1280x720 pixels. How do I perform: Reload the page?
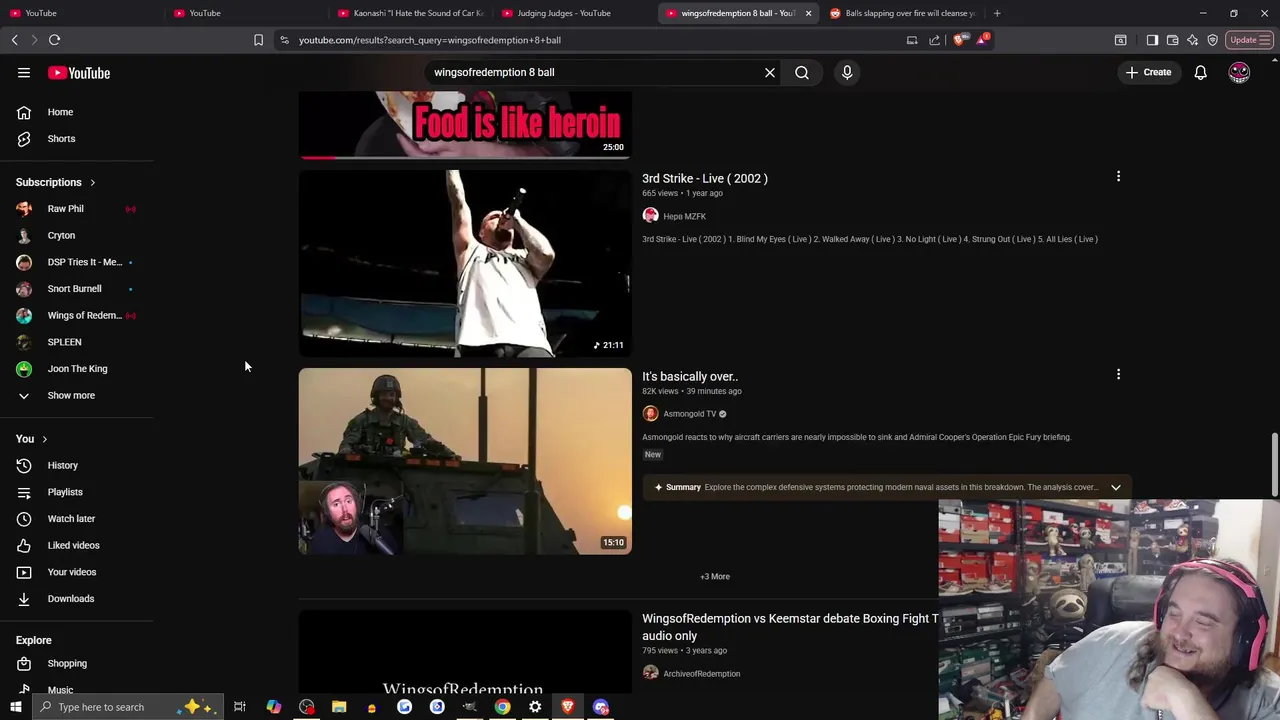(55, 40)
